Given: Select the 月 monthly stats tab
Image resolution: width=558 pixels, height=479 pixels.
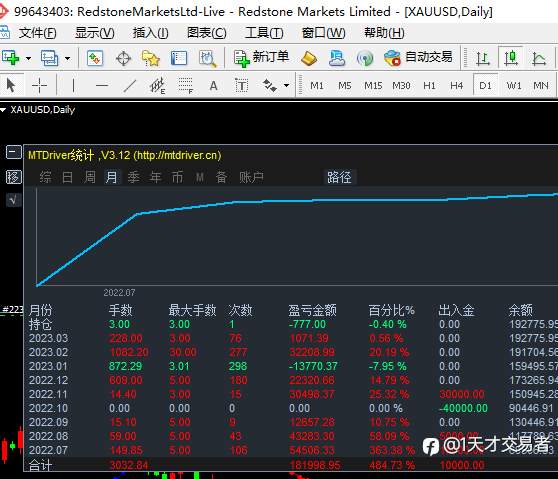Looking at the screenshot, I should tap(111, 177).
